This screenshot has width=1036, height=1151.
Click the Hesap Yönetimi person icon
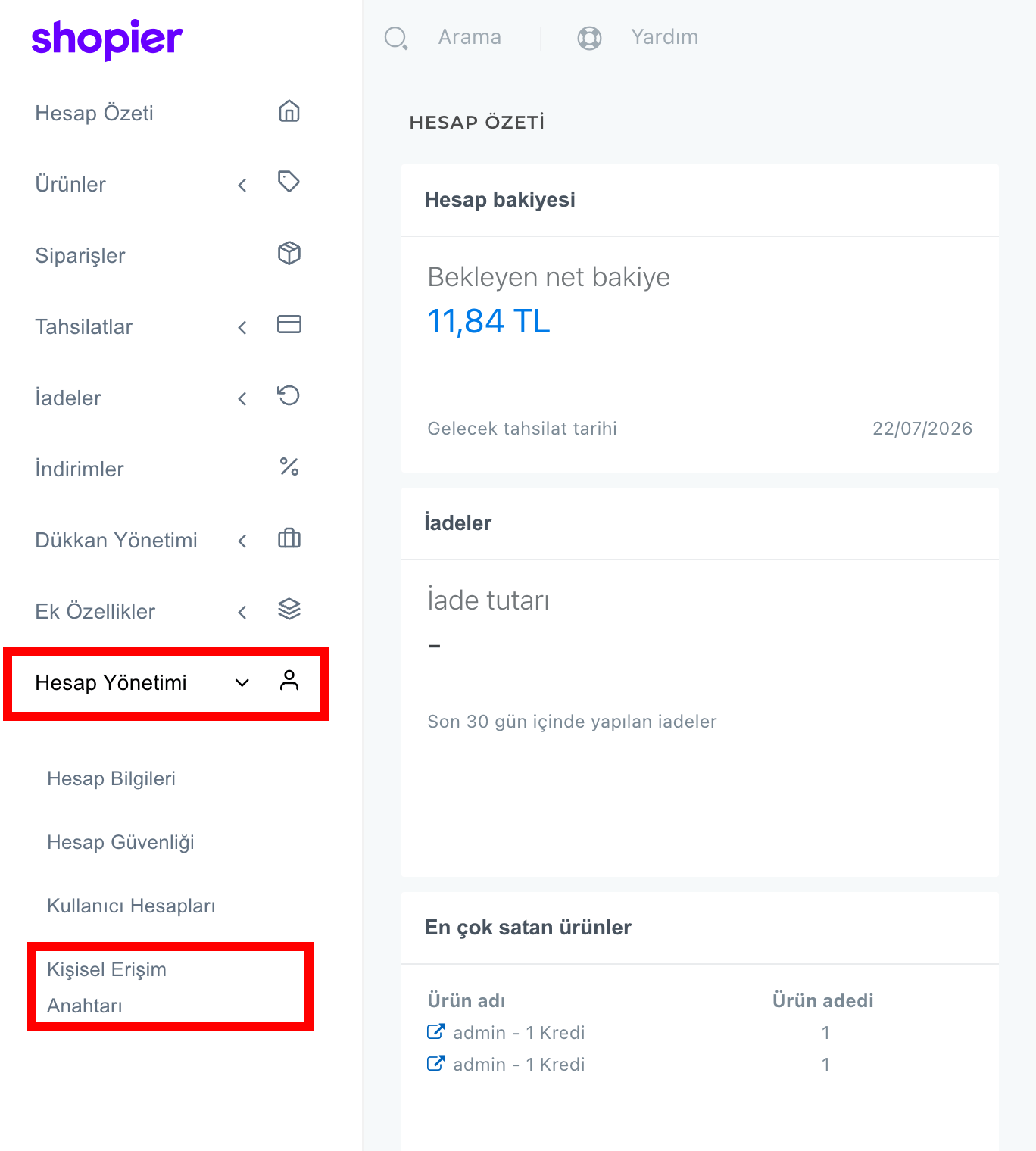tap(289, 681)
